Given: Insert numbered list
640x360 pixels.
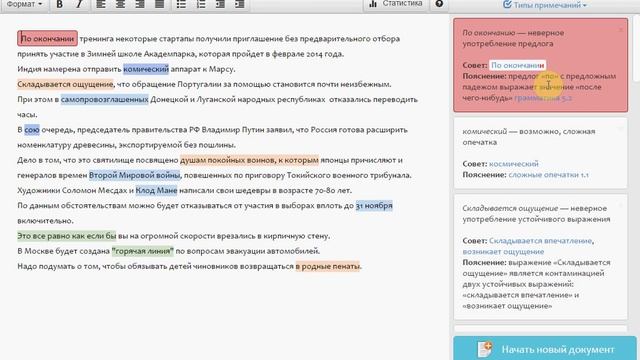Looking at the screenshot, I should [201, 4].
